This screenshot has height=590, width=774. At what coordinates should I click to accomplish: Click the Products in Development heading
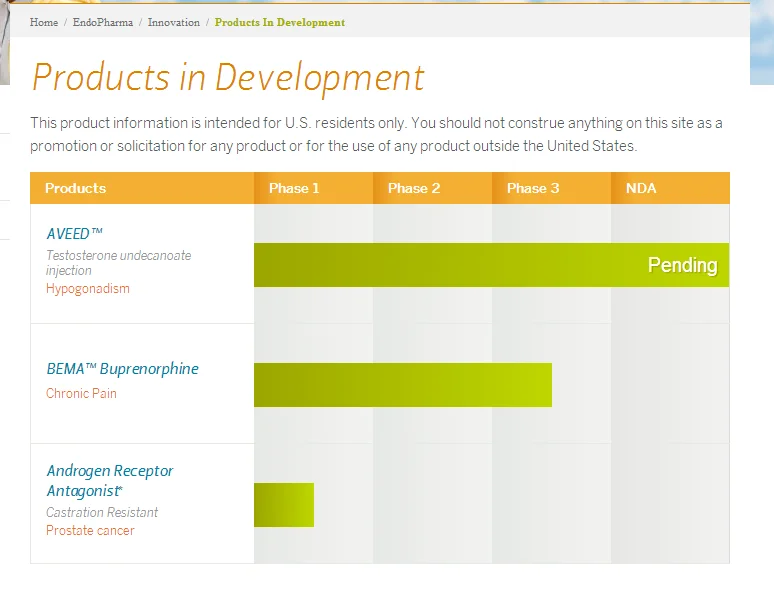228,78
